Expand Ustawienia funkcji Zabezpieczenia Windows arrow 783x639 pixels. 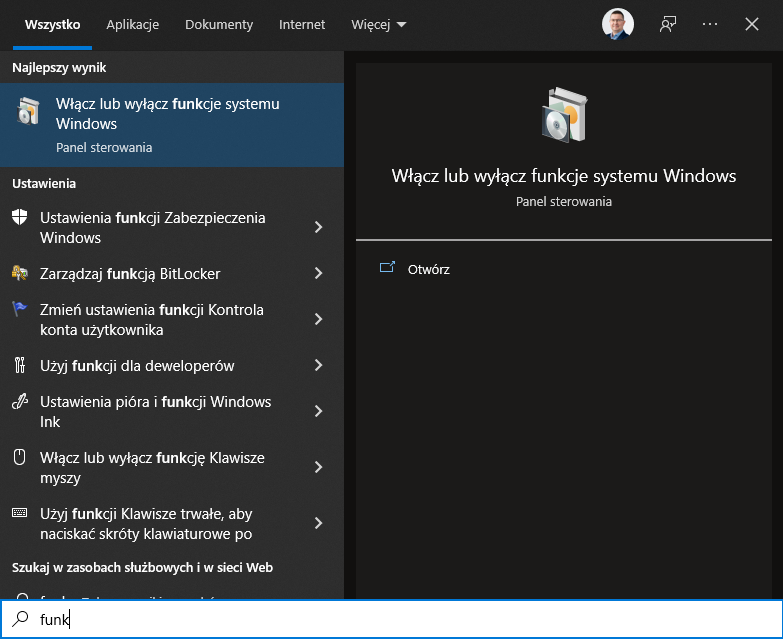click(x=318, y=227)
